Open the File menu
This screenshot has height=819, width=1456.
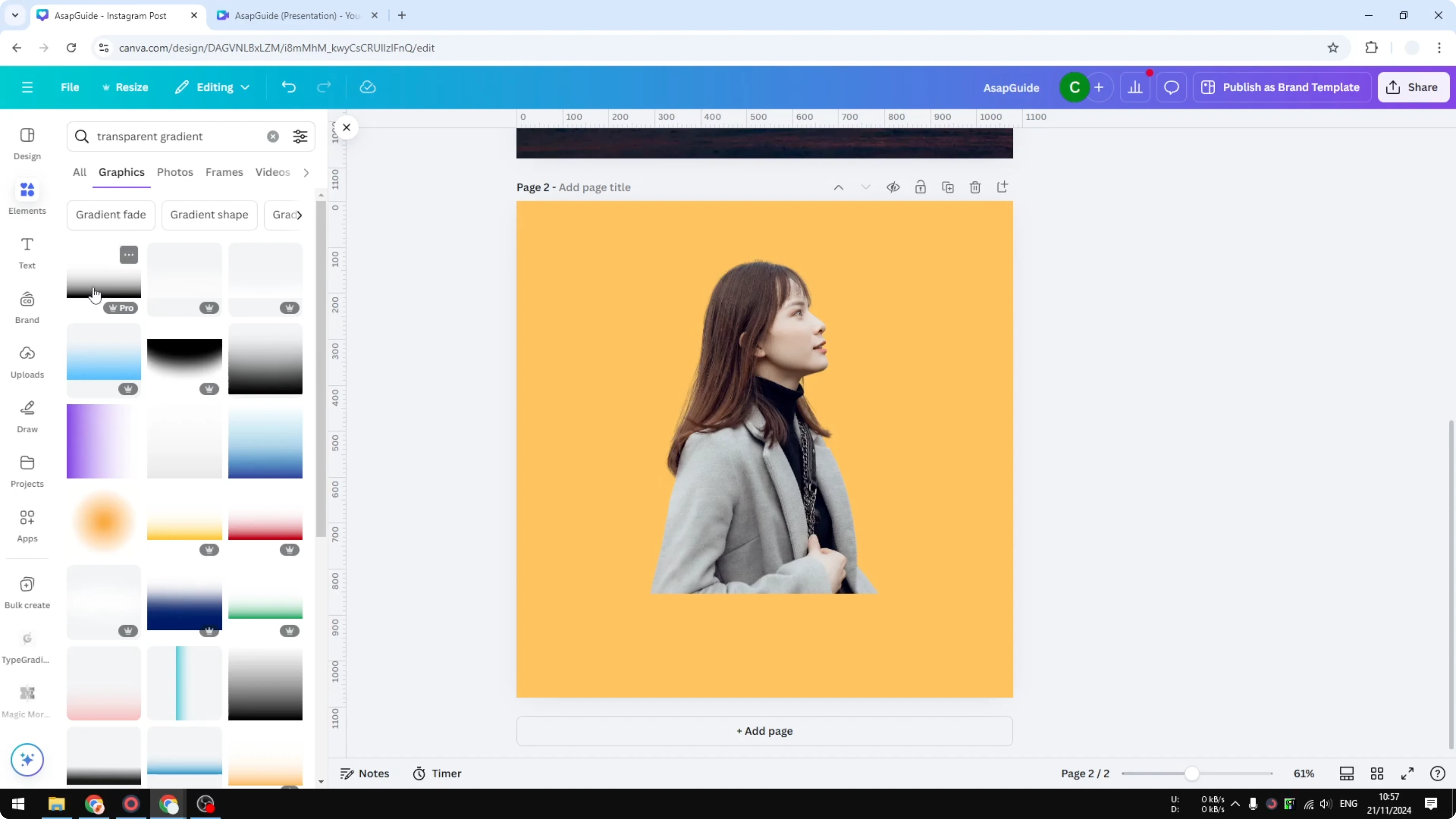[x=70, y=87]
